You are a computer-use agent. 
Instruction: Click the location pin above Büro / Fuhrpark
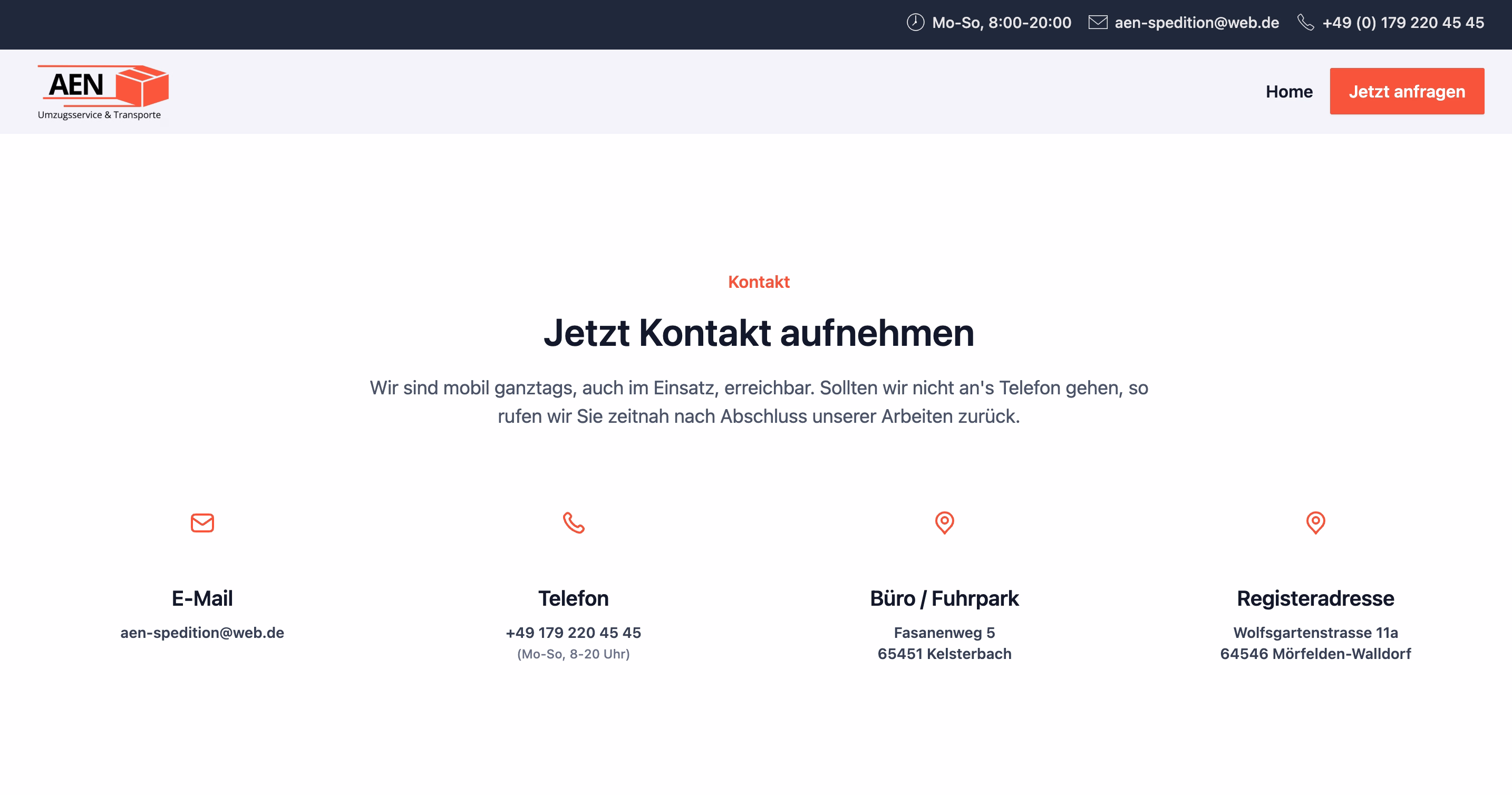click(944, 522)
